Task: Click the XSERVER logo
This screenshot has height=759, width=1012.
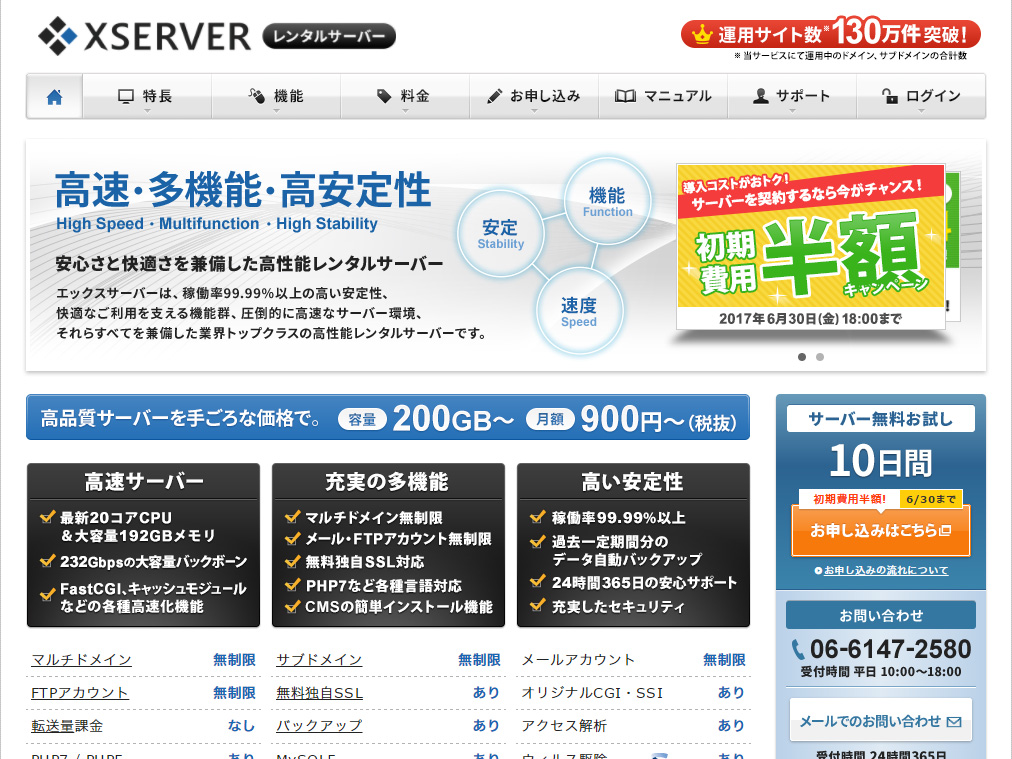Action: click(x=145, y=36)
